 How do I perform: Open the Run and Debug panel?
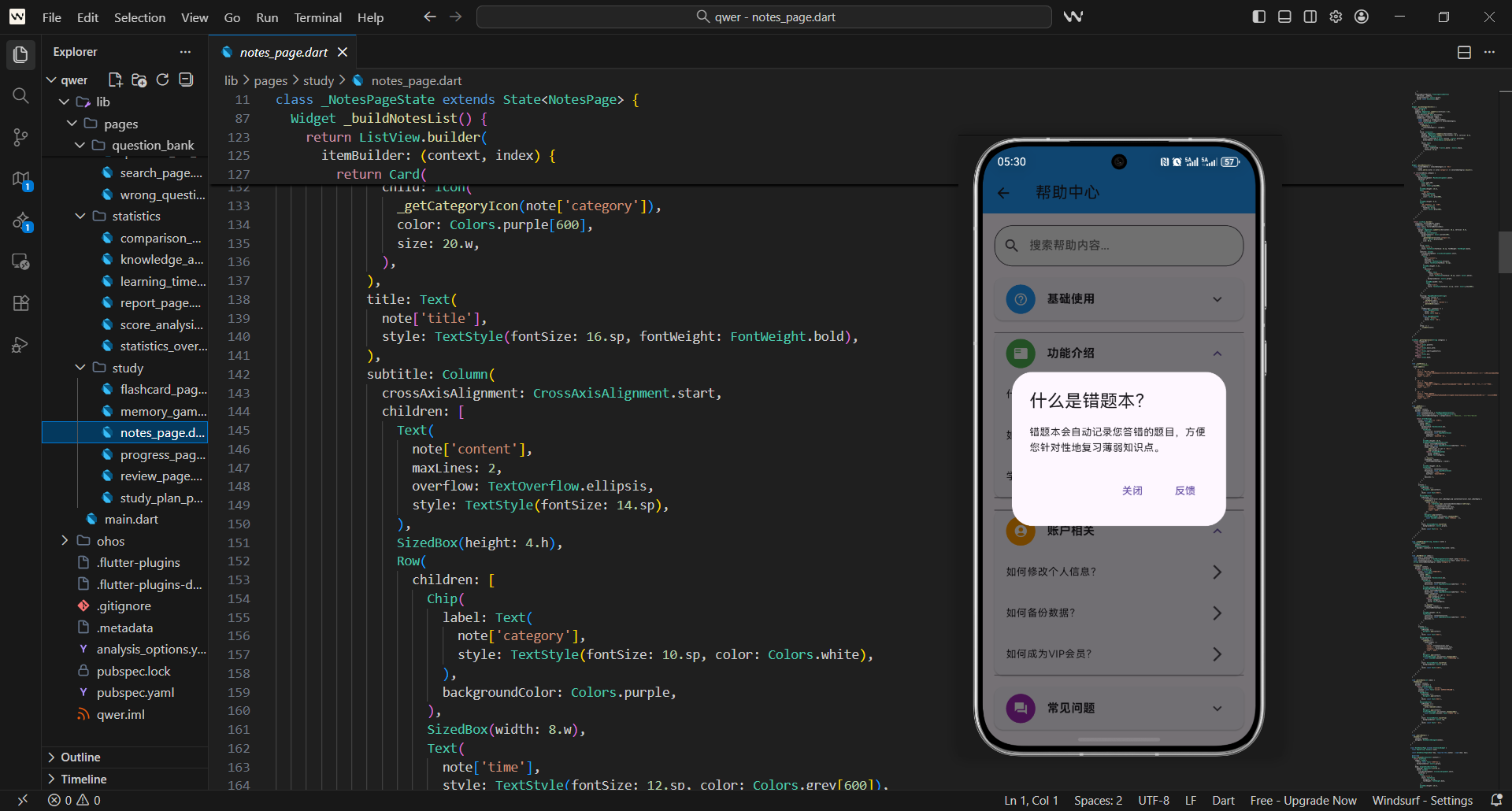point(20,345)
